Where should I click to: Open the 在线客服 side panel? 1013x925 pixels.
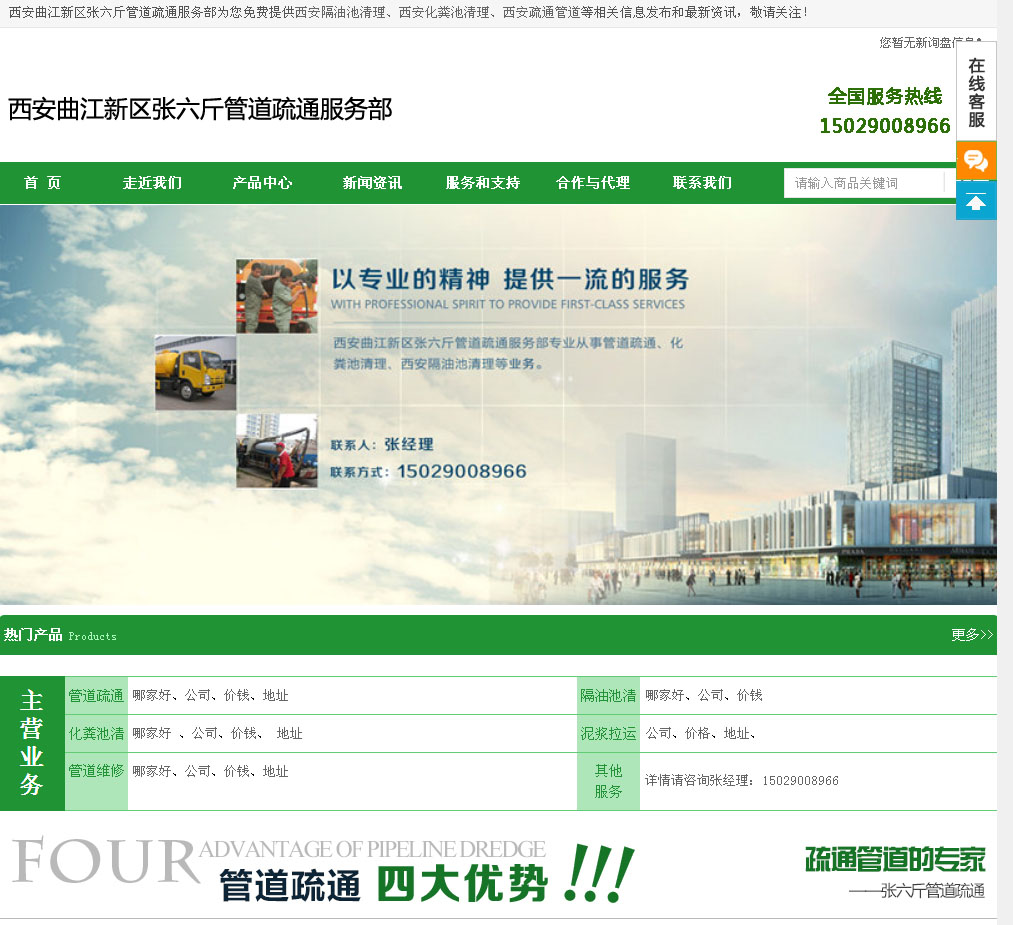point(976,93)
